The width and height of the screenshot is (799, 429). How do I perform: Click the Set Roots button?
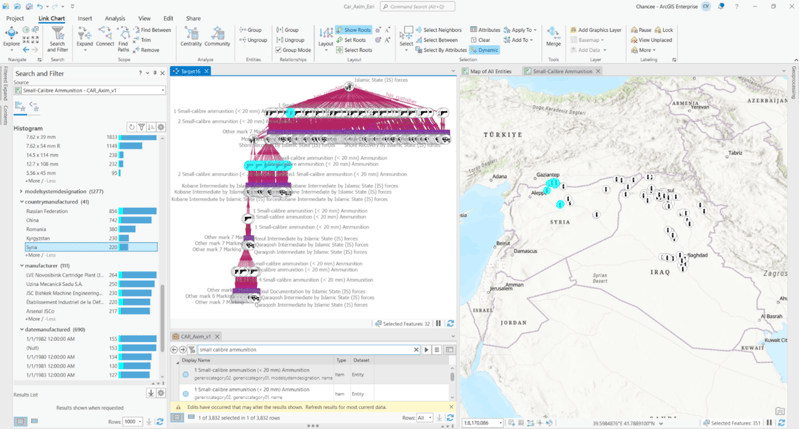(351, 40)
